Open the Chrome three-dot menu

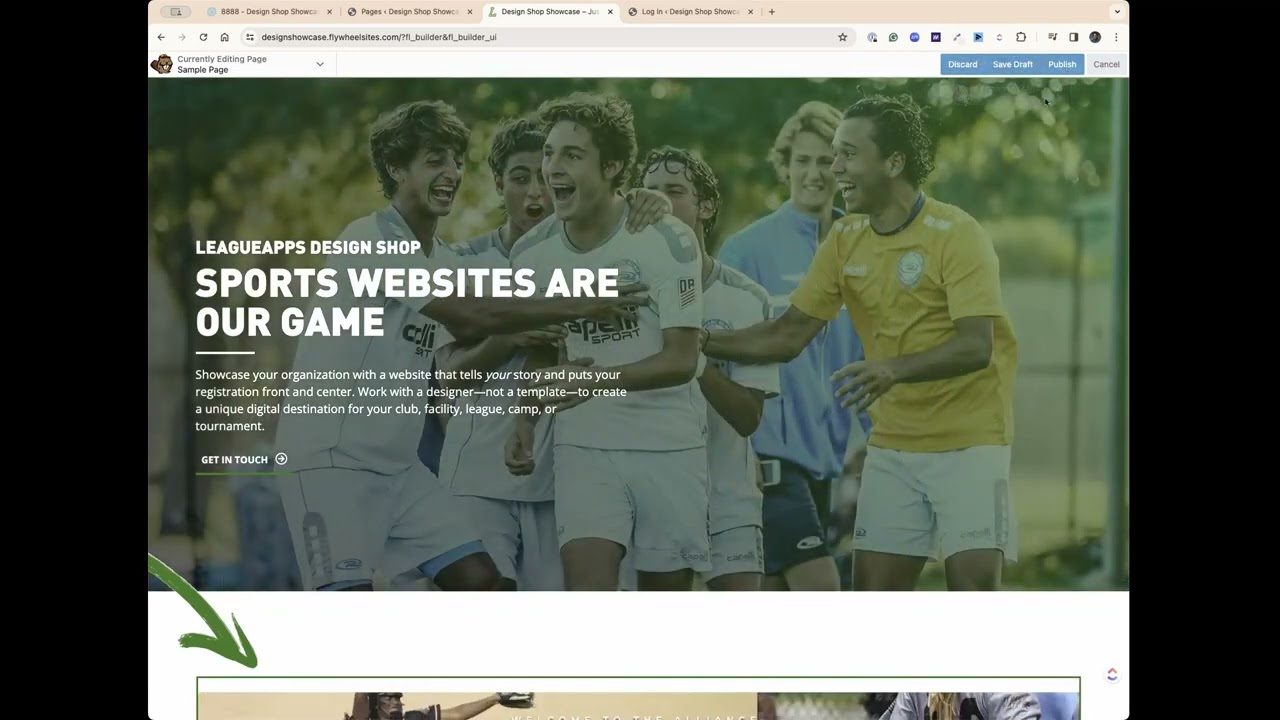click(1116, 37)
